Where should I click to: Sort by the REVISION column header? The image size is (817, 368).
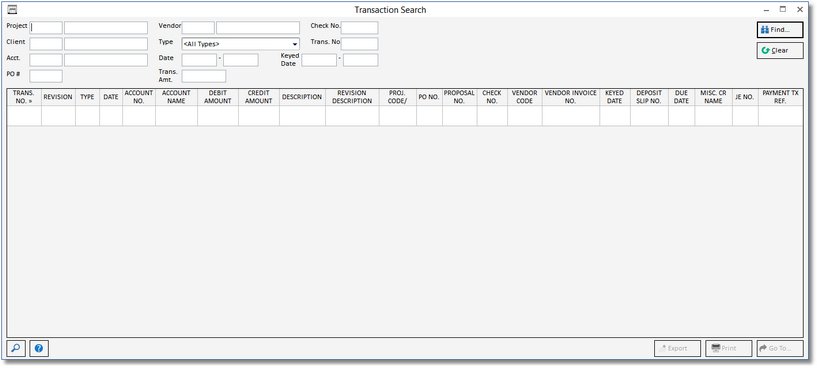pos(58,97)
